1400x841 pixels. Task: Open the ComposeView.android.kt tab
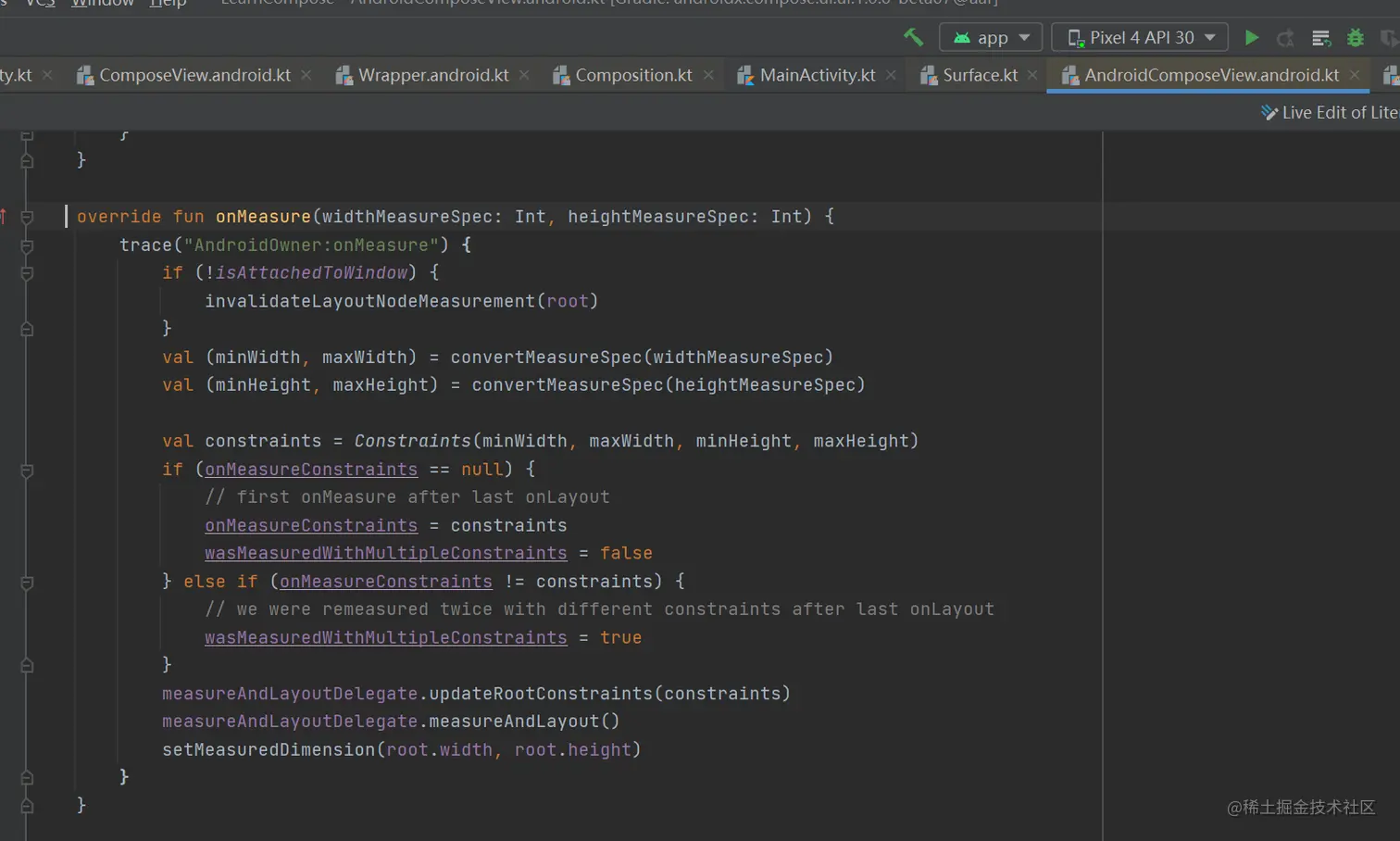click(194, 75)
